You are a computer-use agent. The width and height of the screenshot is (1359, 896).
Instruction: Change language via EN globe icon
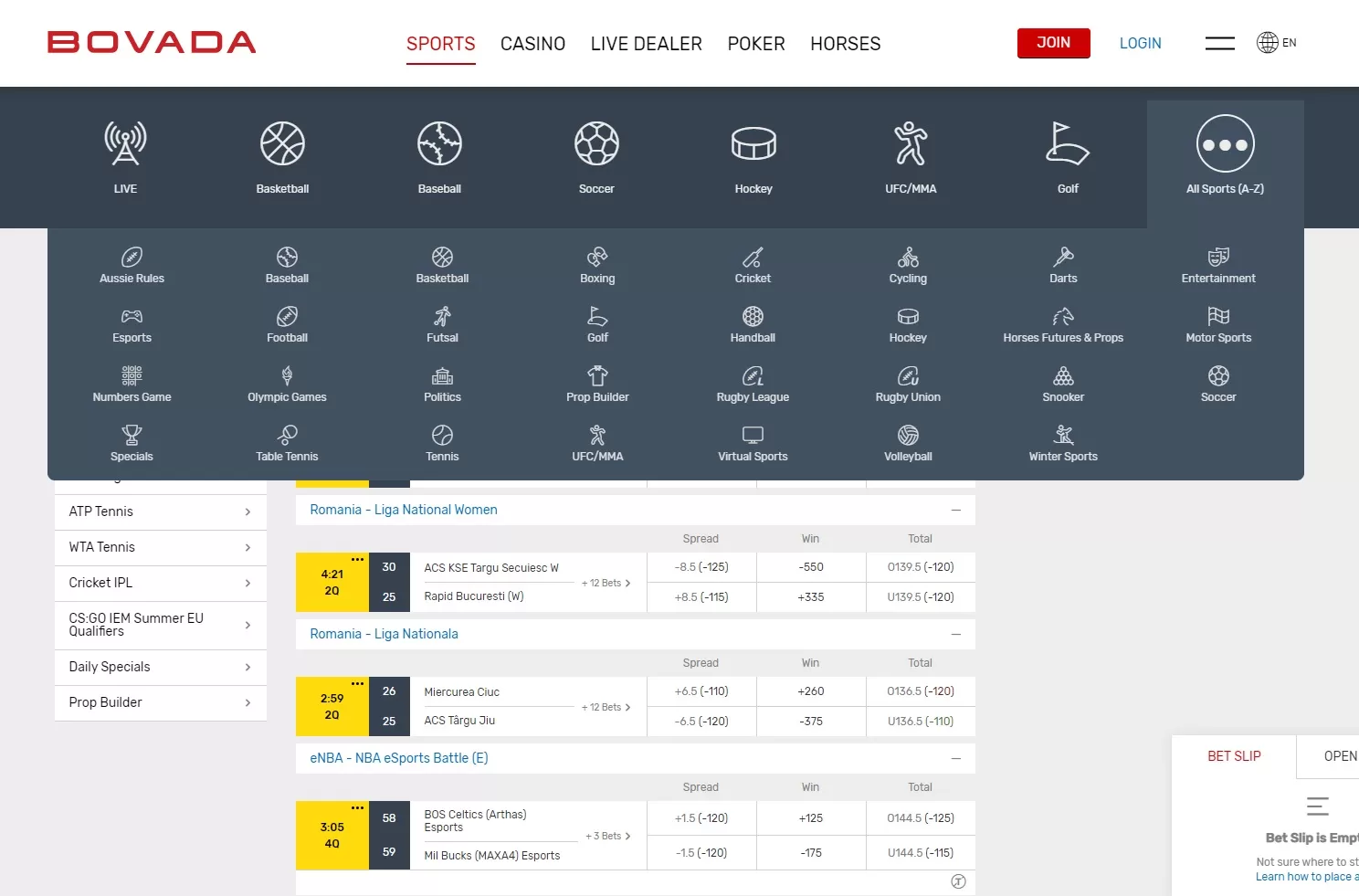click(x=1277, y=42)
